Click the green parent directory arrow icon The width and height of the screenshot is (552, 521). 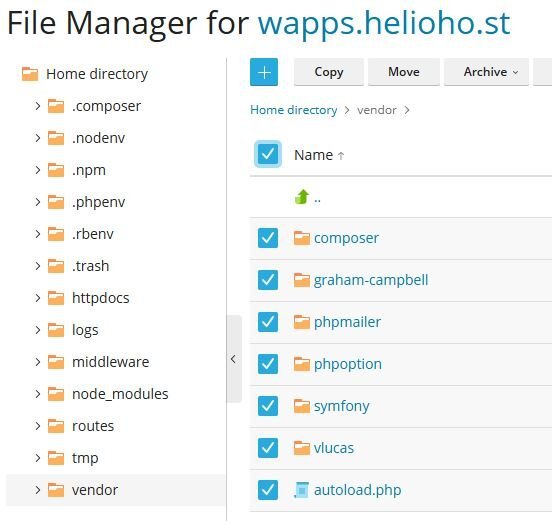[x=302, y=197]
